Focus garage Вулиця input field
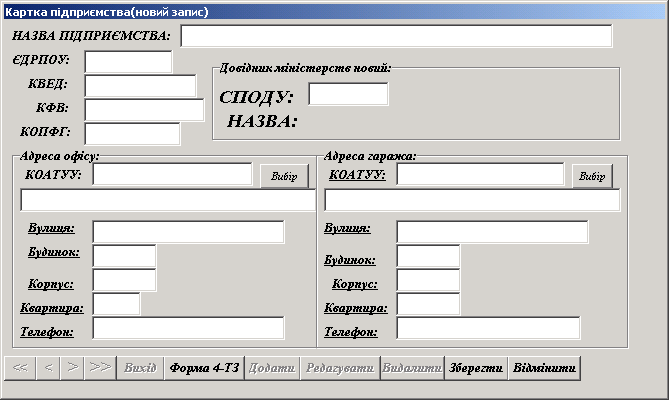This screenshot has height=400, width=669. (492, 232)
